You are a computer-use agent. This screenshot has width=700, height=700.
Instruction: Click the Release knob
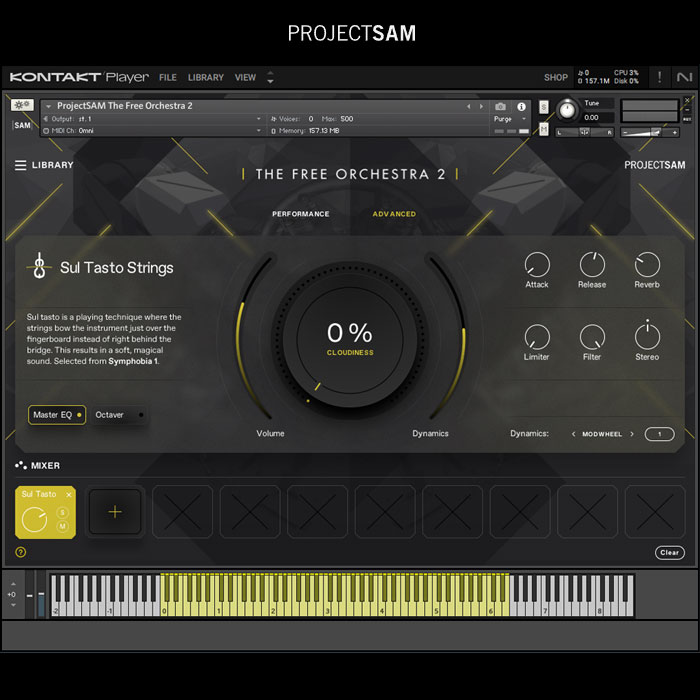coord(592,264)
